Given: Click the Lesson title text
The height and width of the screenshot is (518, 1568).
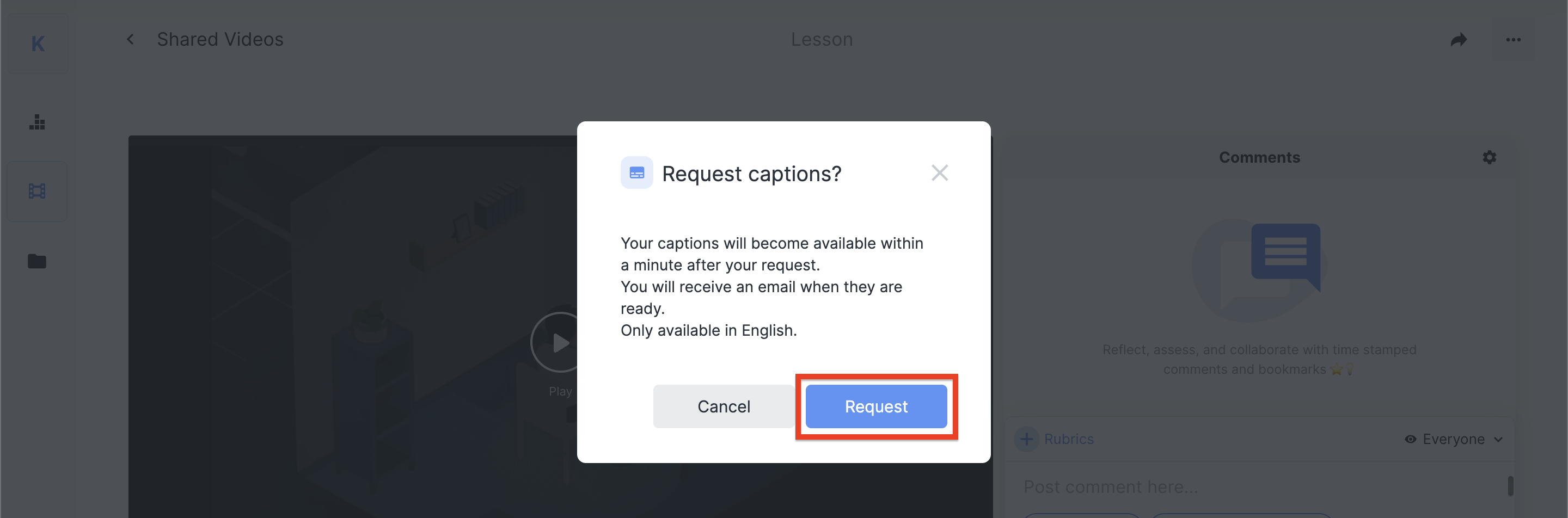Looking at the screenshot, I should (821, 40).
